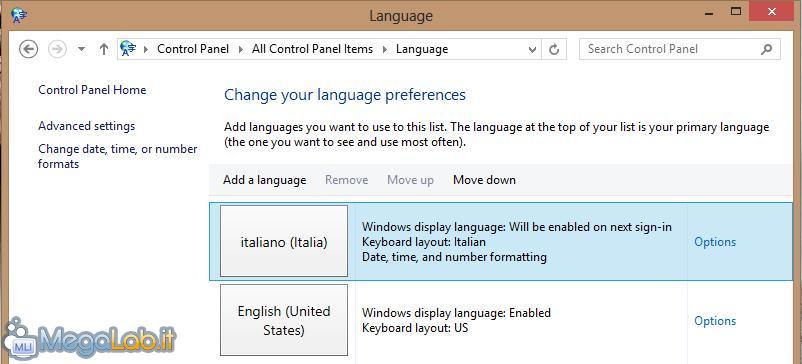The image size is (802, 364).
Task: Open Options for italiano (Italia)
Action: 715,242
